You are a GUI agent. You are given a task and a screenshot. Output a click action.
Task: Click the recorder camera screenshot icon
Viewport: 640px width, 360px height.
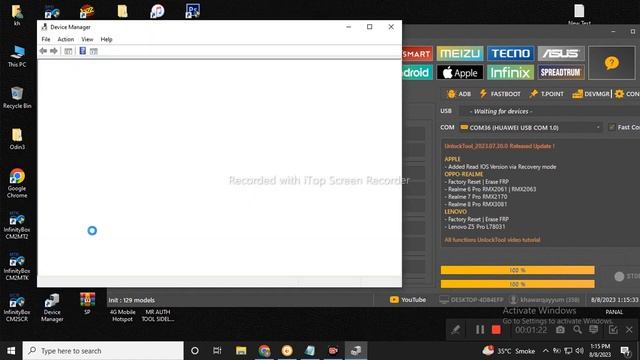pos(560,330)
